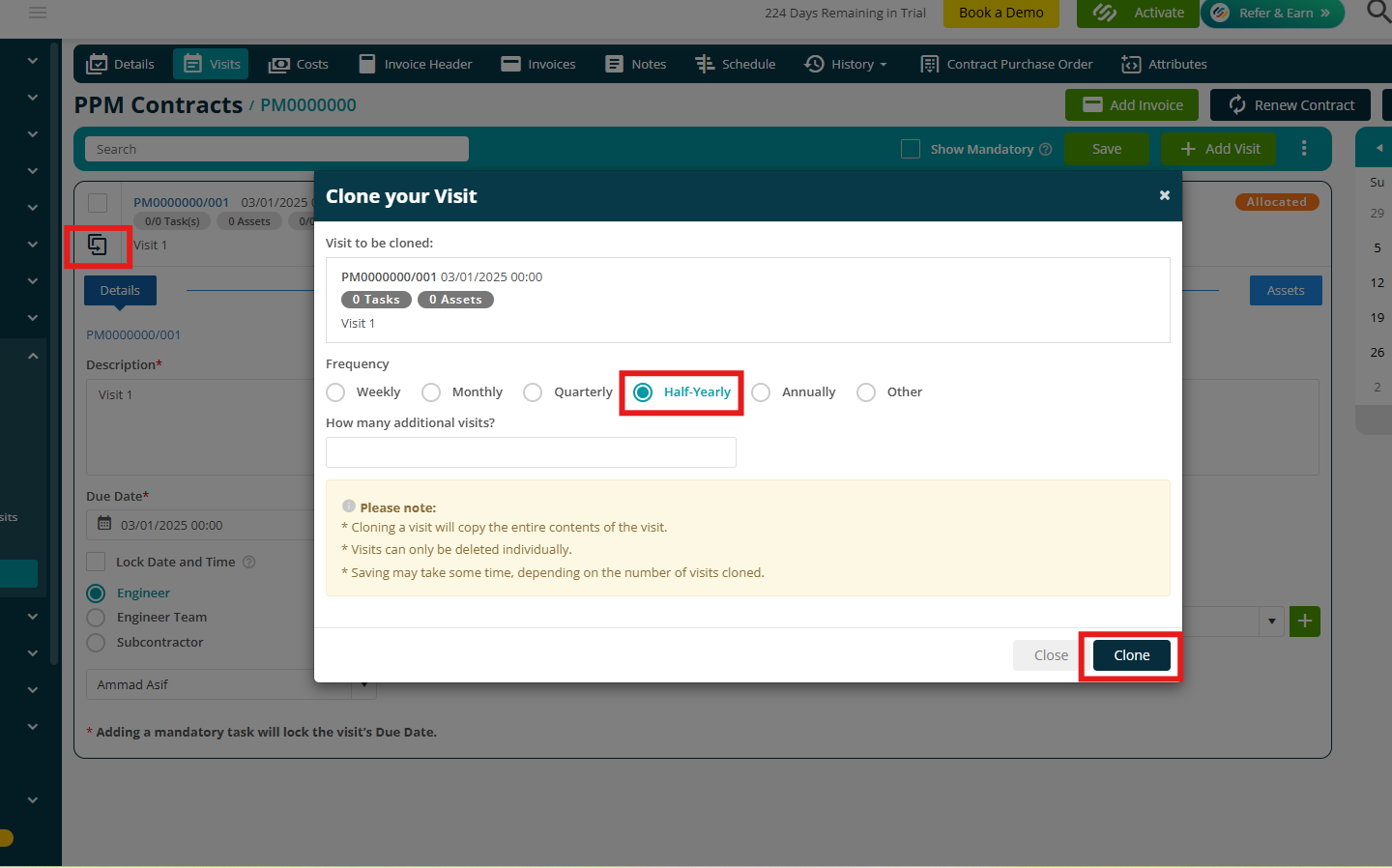
Task: Select the Engineer radio button
Action: (x=96, y=593)
